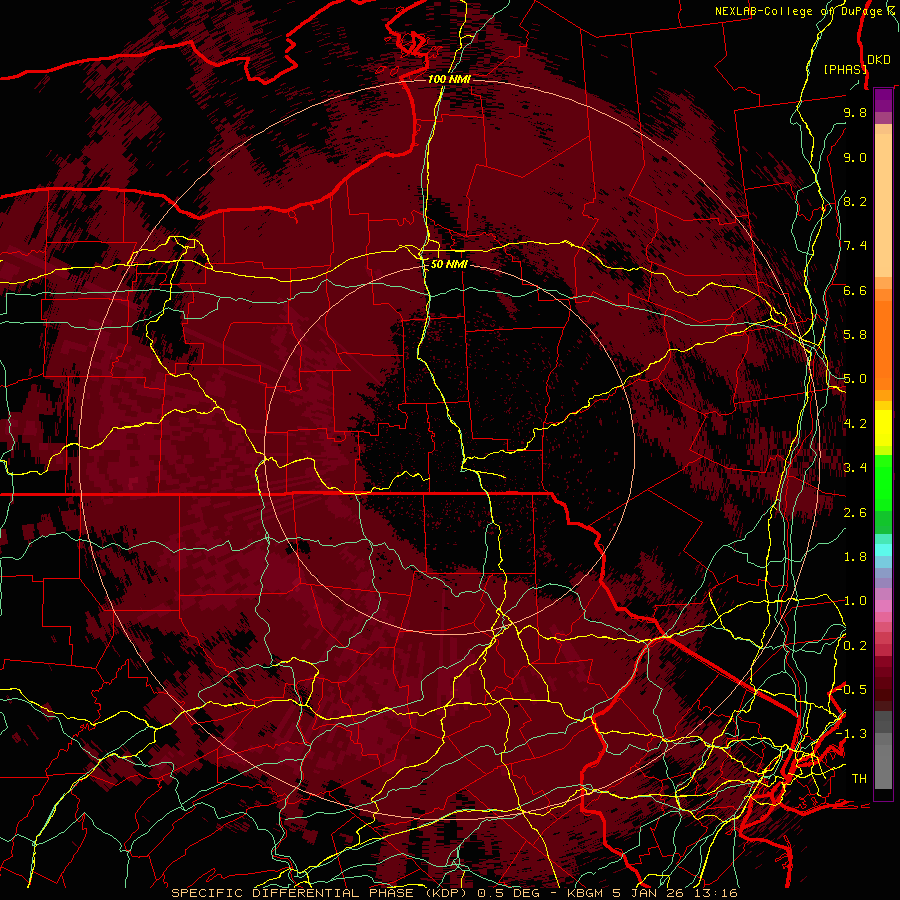
Task: Click the DKD label above the legend
Action: (x=879, y=60)
